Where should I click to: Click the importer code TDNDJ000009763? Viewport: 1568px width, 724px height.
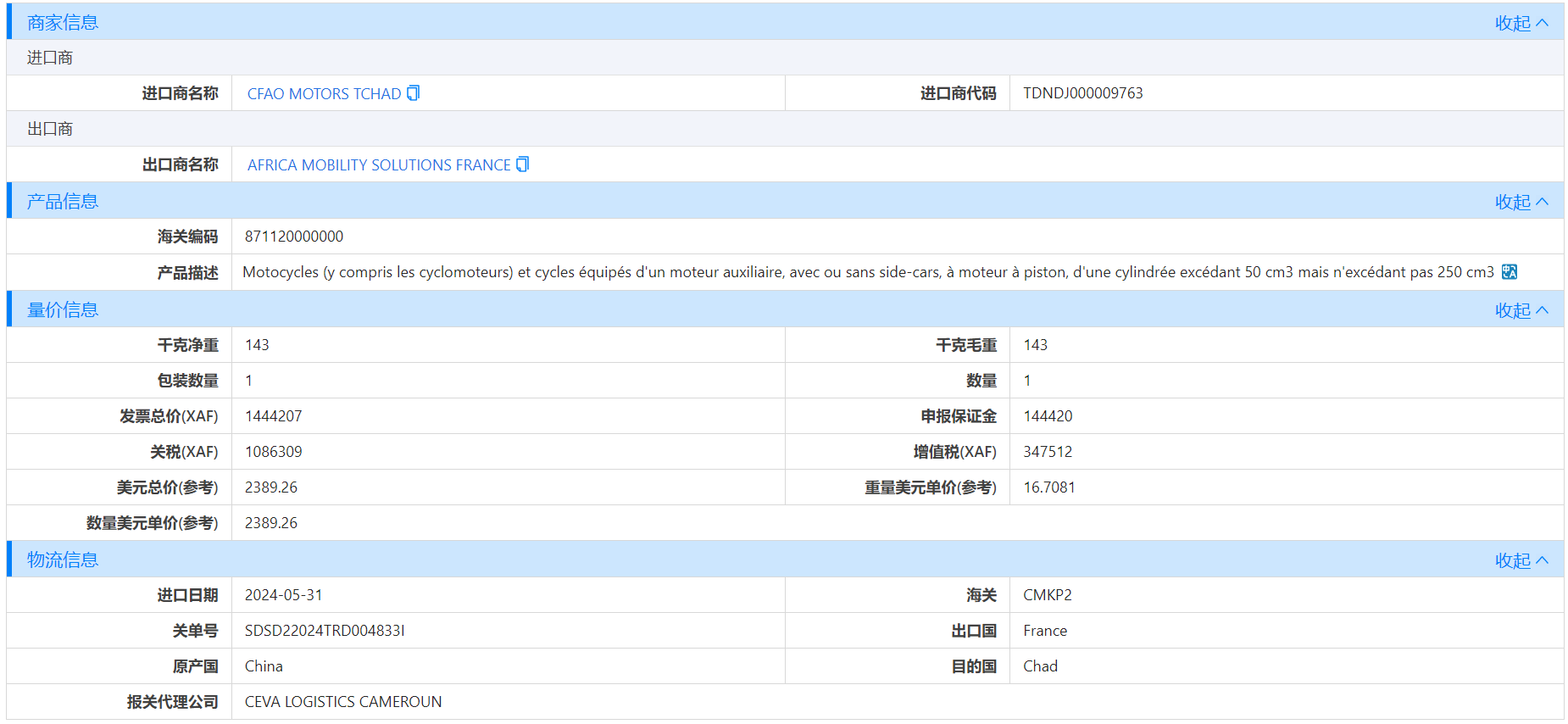tap(1082, 93)
